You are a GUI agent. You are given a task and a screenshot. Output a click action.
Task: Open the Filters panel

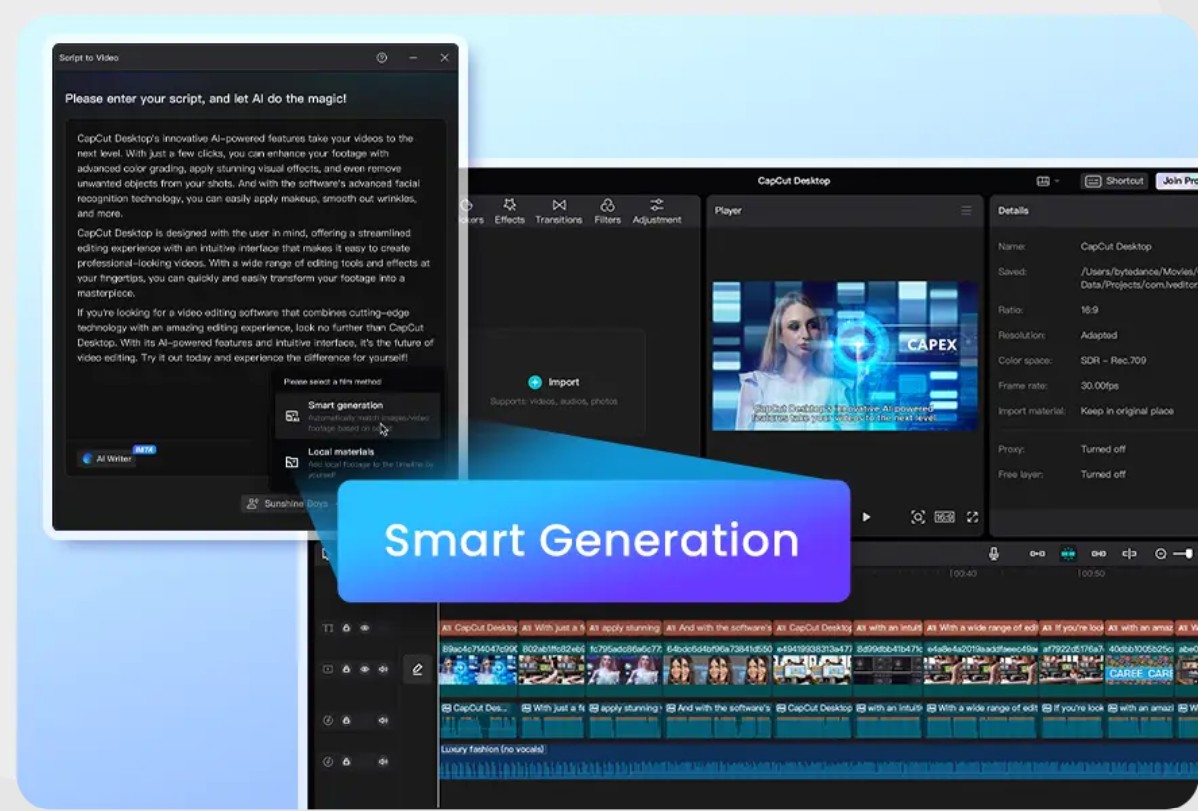point(607,211)
